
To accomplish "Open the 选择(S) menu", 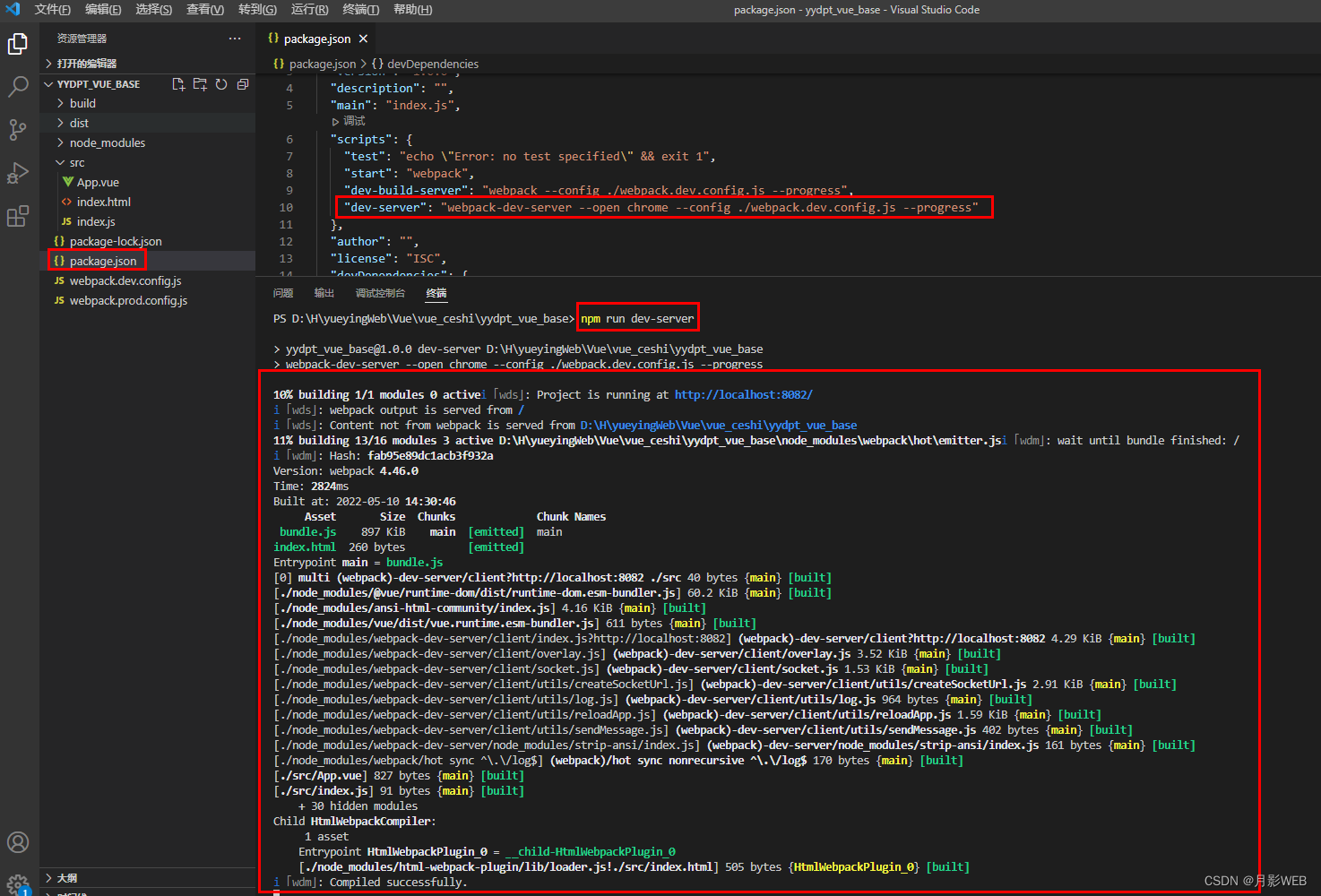I will [x=153, y=9].
